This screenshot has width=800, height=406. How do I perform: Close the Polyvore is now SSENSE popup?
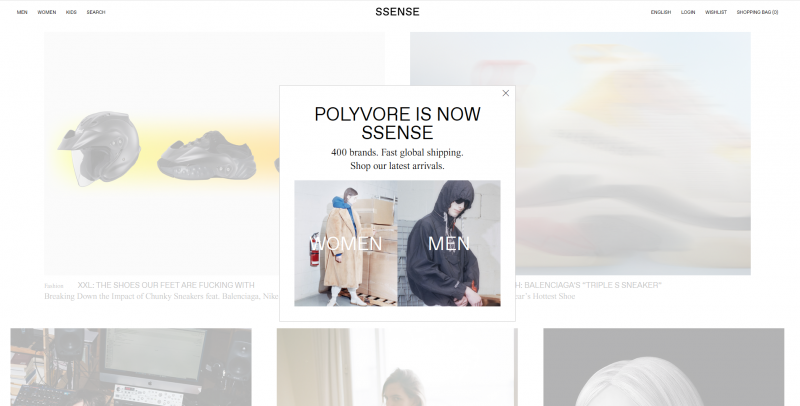pyautogui.click(x=506, y=93)
